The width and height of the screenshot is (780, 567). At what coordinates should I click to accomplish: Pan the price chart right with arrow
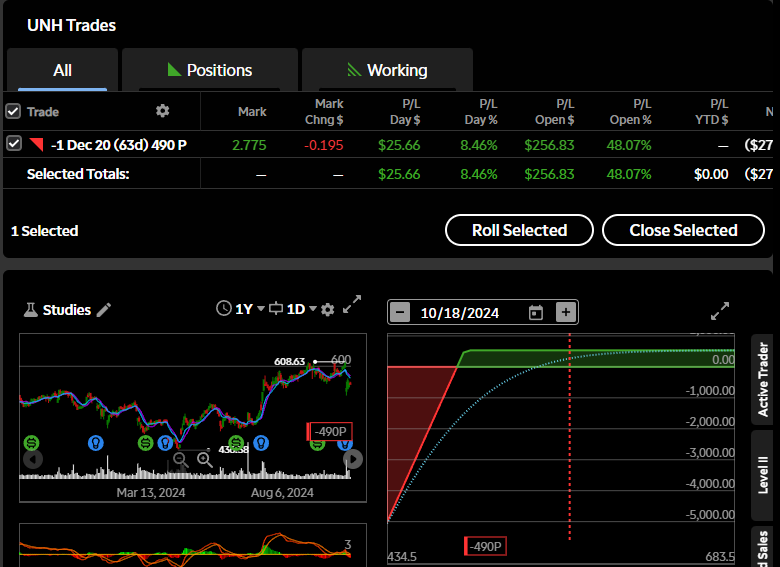coord(353,459)
